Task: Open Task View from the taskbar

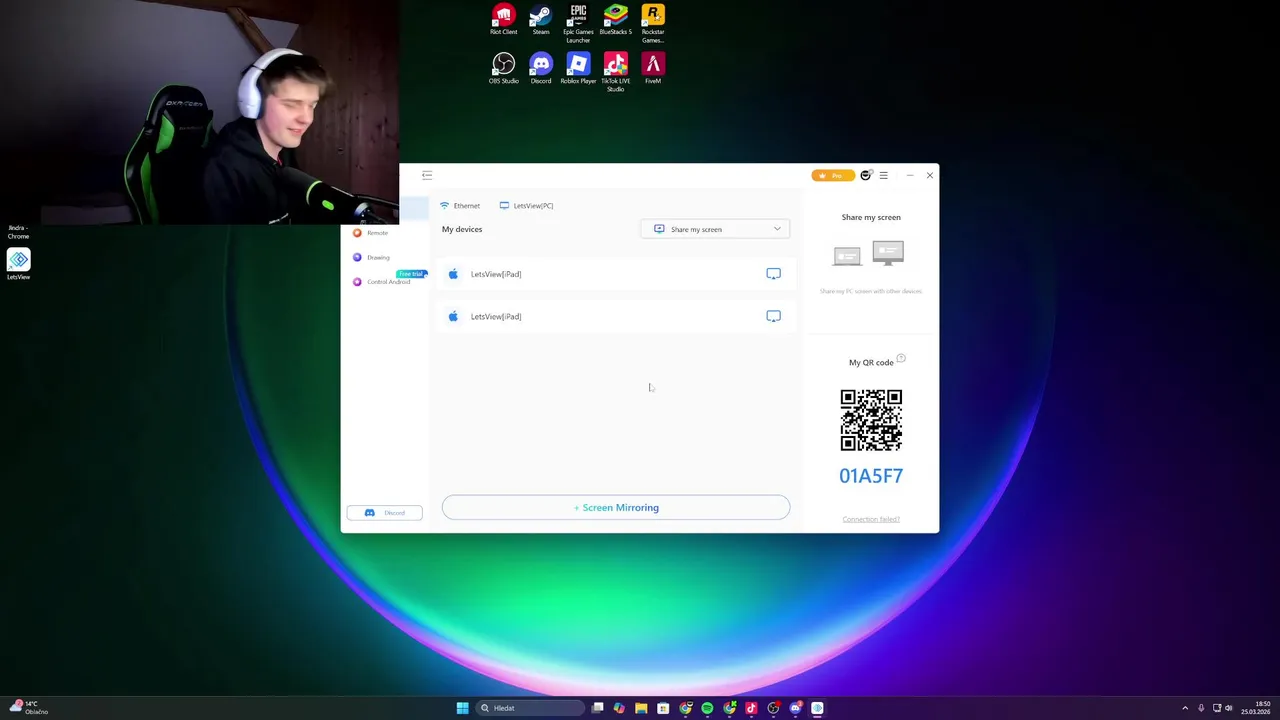Action: coord(597,708)
